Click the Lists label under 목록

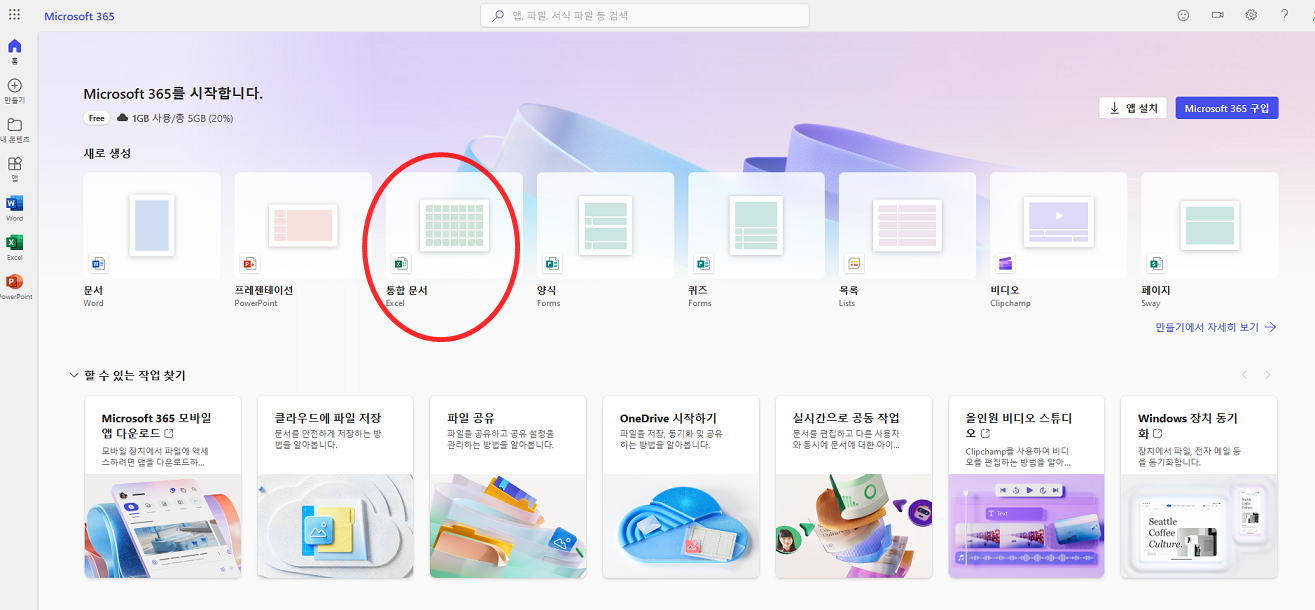(x=848, y=303)
